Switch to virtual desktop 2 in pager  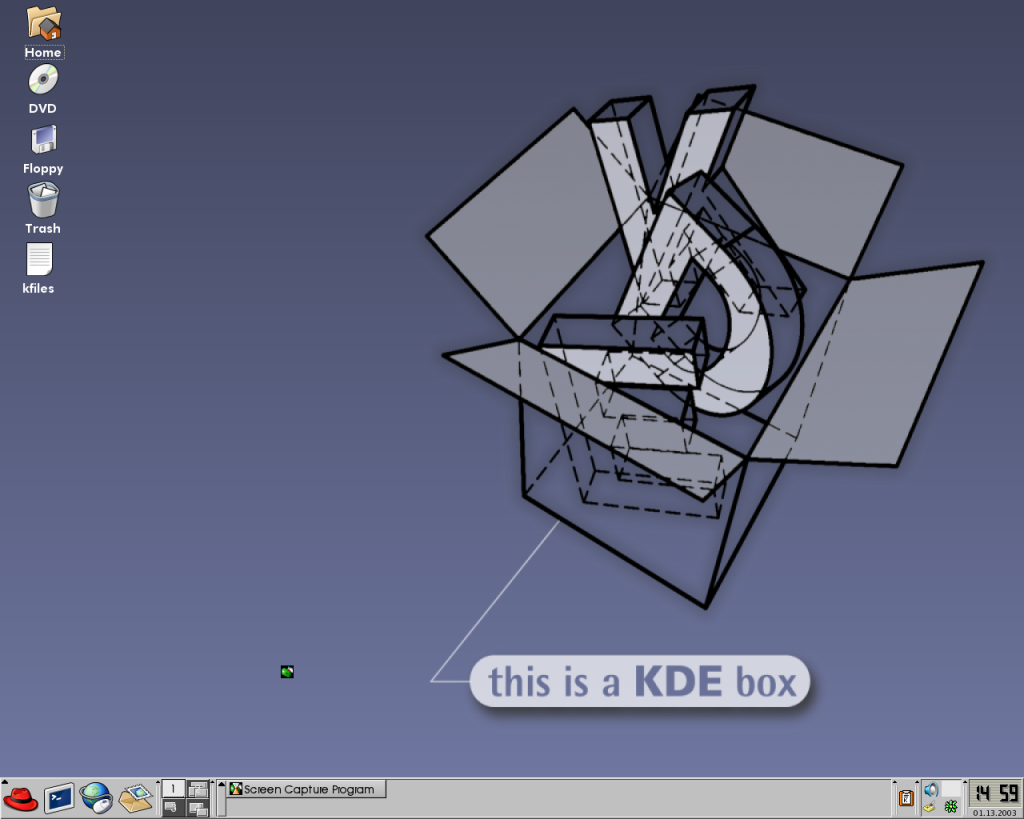198,788
